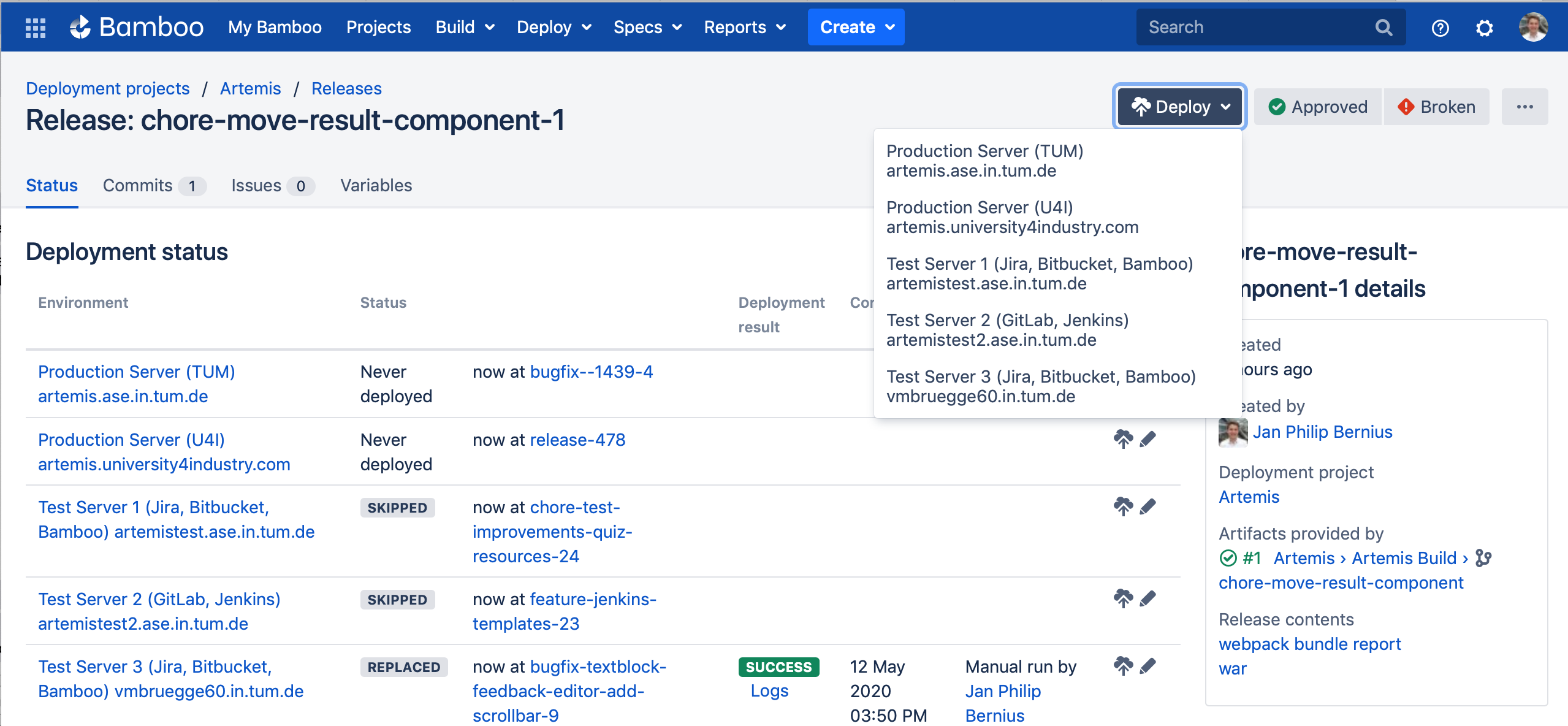Screen dimensions: 1568x726
Task: Go to Deployment projects breadcrumb
Action: click(108, 88)
